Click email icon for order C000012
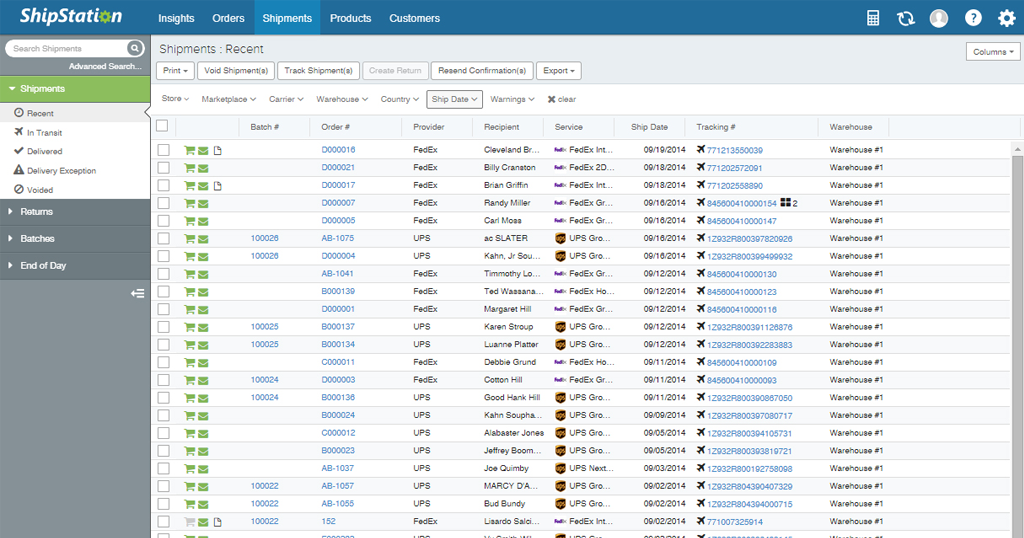The image size is (1024, 538). point(203,434)
